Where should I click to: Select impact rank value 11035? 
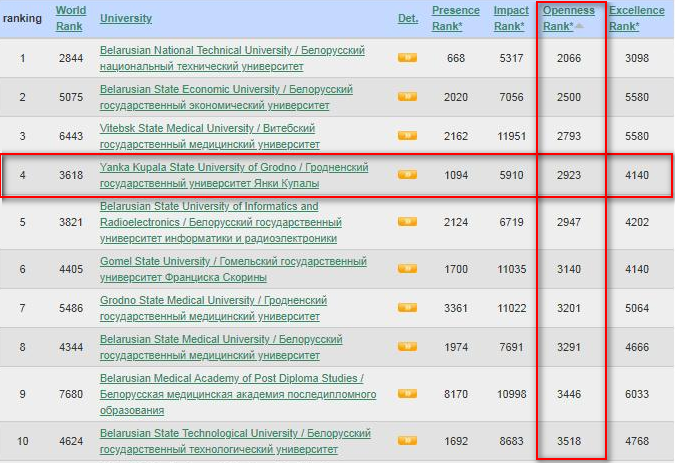click(511, 269)
